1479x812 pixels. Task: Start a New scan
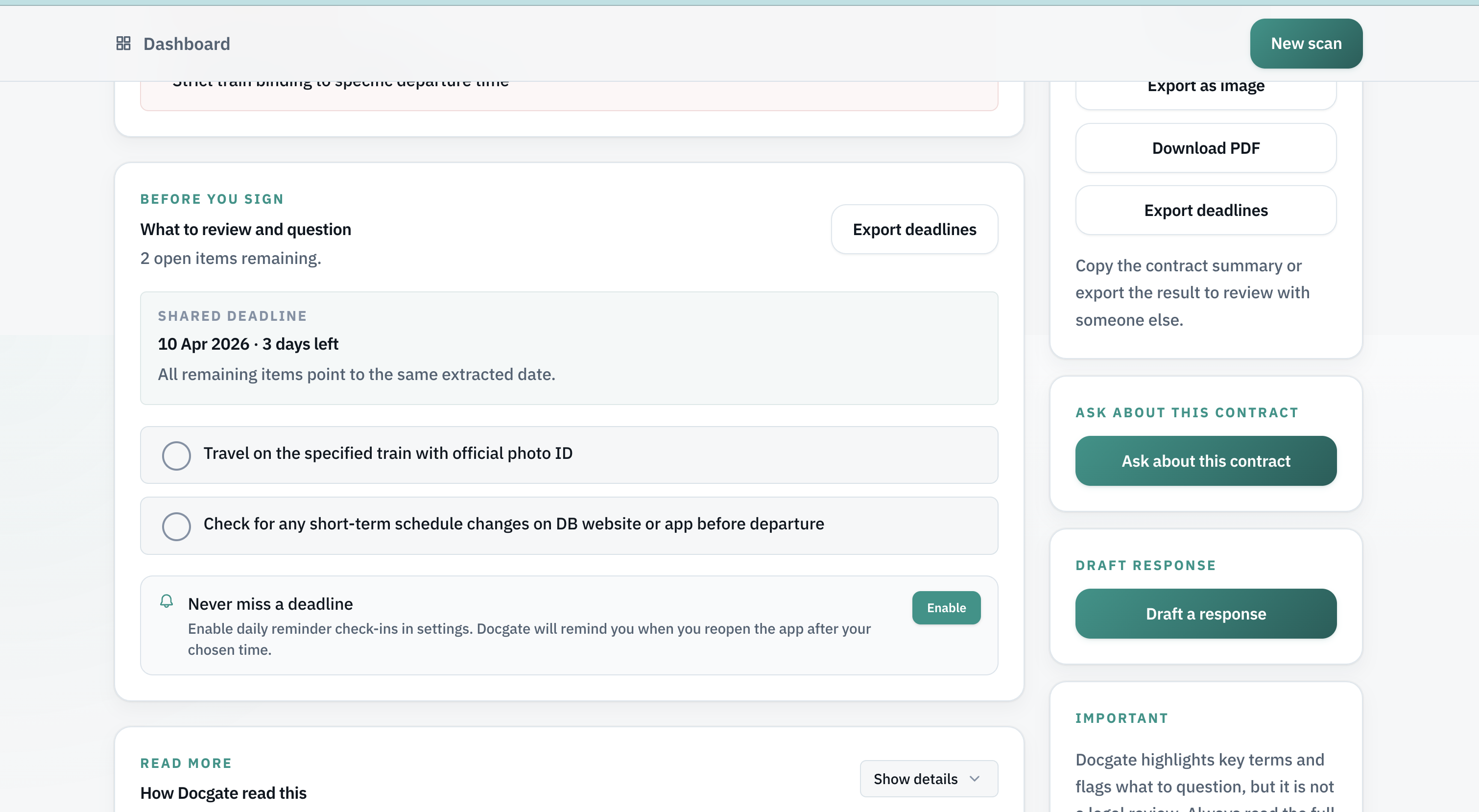(x=1306, y=44)
